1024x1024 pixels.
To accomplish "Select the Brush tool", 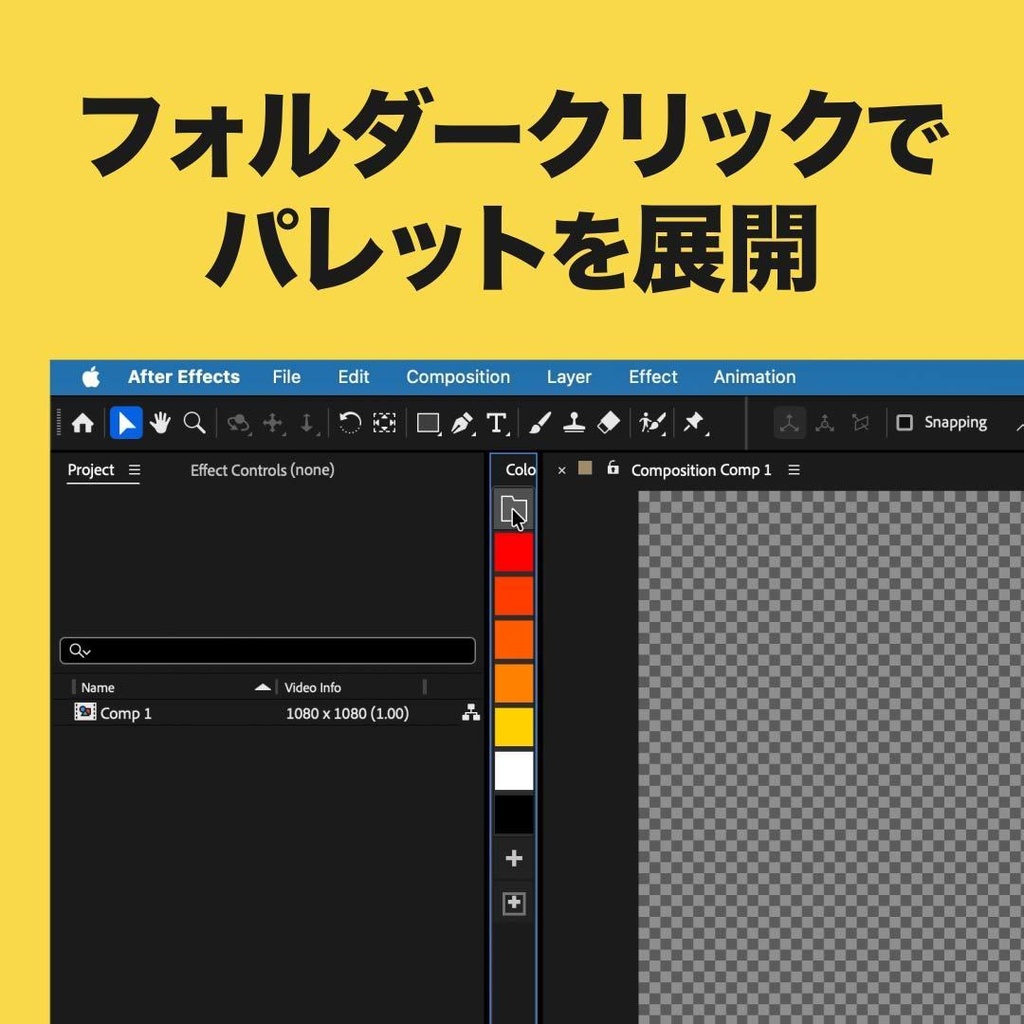I will point(540,422).
